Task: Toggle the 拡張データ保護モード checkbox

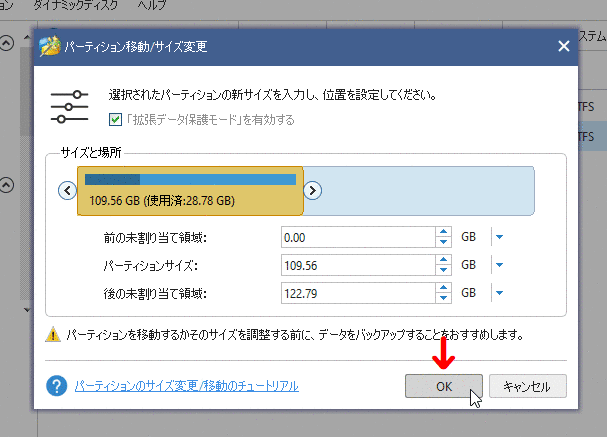Action: [x=116, y=120]
